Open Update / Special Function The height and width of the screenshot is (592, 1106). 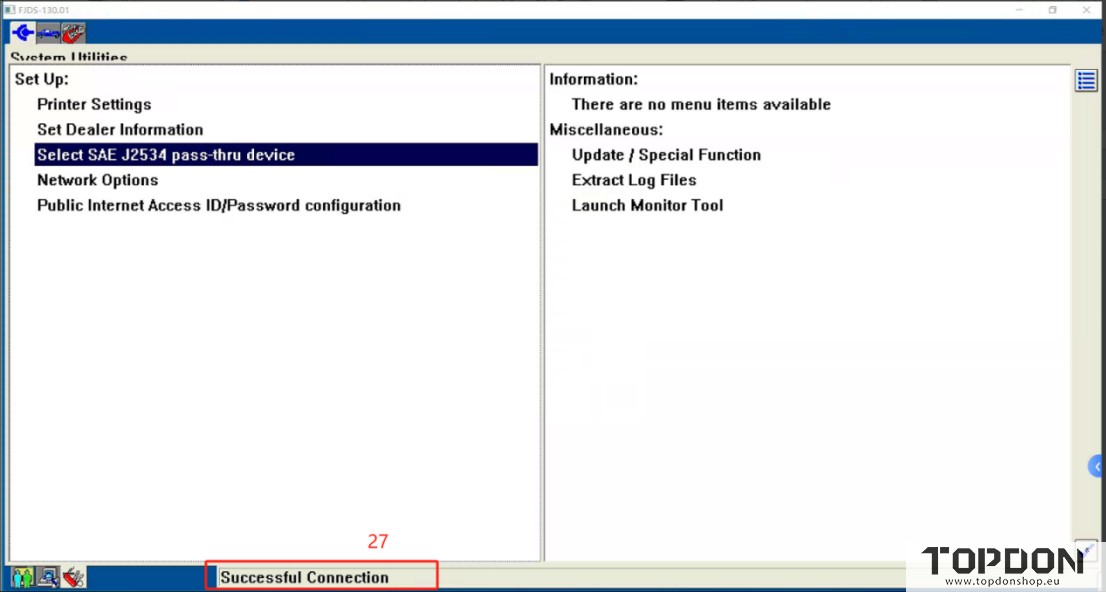point(666,154)
